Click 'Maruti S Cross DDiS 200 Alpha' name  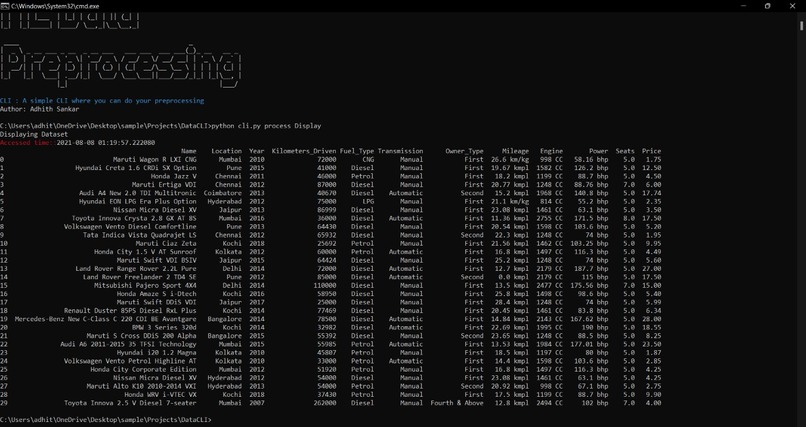[x=141, y=336]
